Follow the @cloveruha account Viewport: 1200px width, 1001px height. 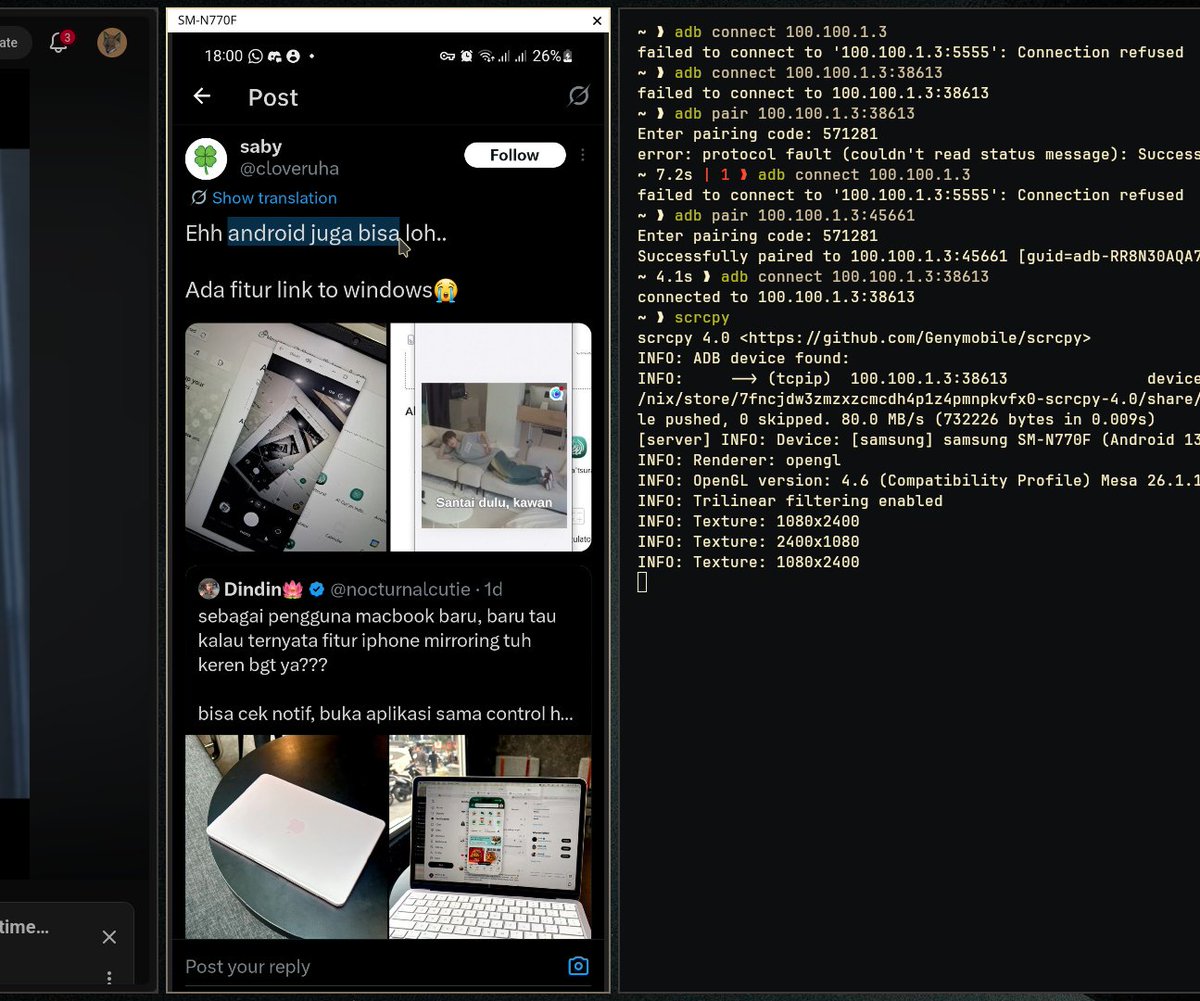click(x=514, y=155)
